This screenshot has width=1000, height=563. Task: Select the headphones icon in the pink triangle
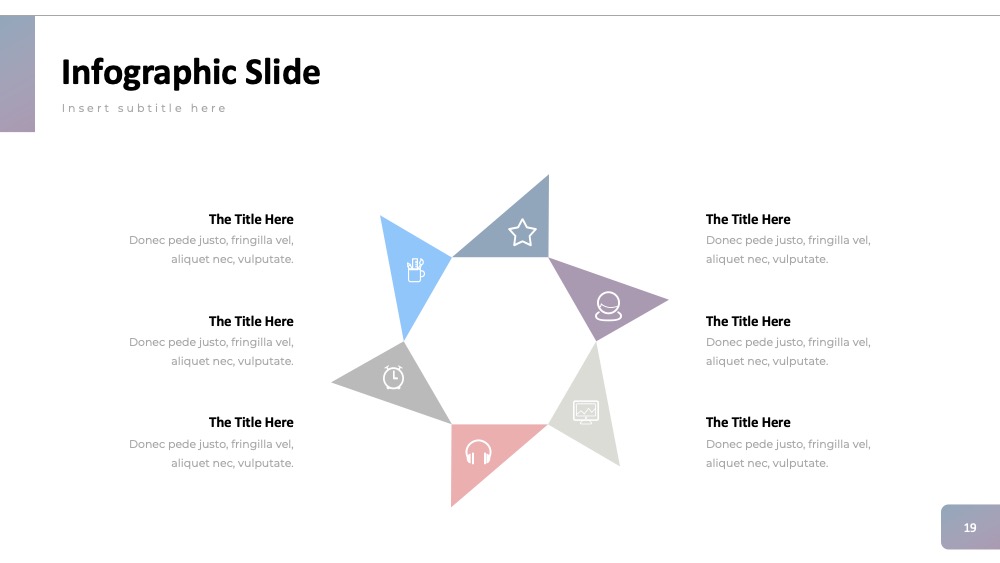478,452
